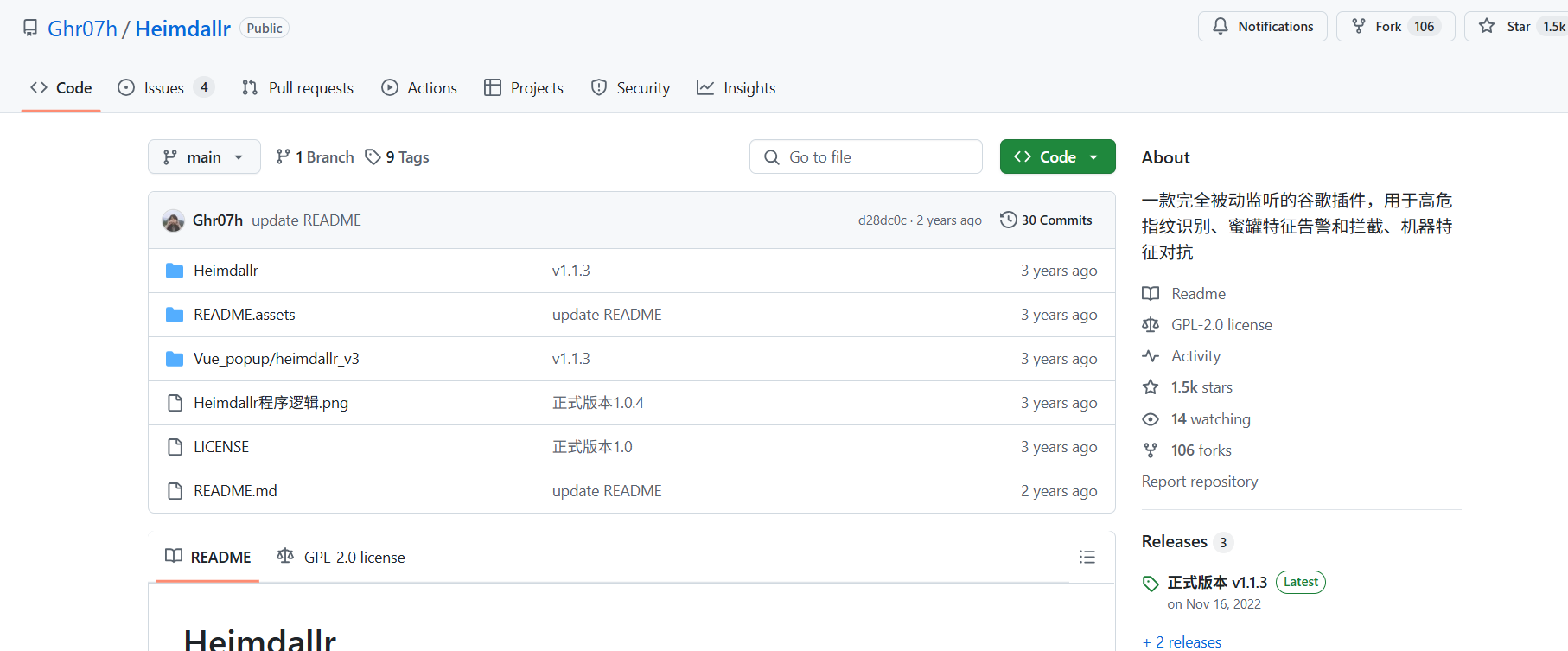Viewport: 1568px width, 651px height.
Task: Open commit hash d28dc0c
Action: coord(882,220)
